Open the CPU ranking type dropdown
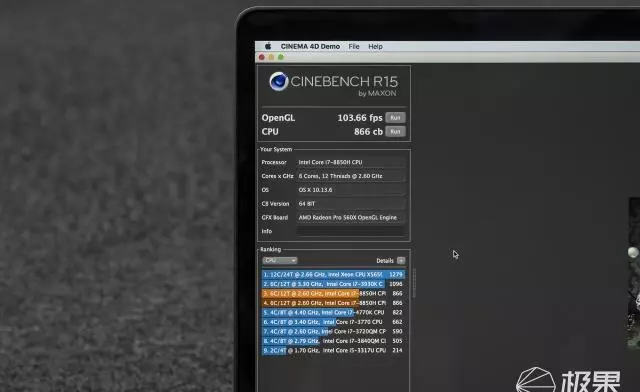Viewport: 640px width, 392px height. coord(280,261)
